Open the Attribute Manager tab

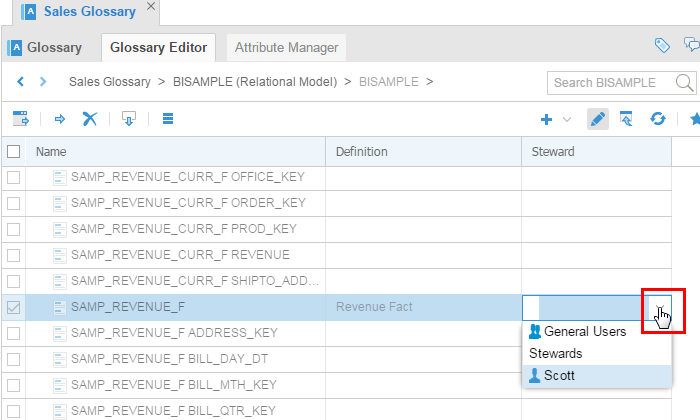click(x=286, y=47)
